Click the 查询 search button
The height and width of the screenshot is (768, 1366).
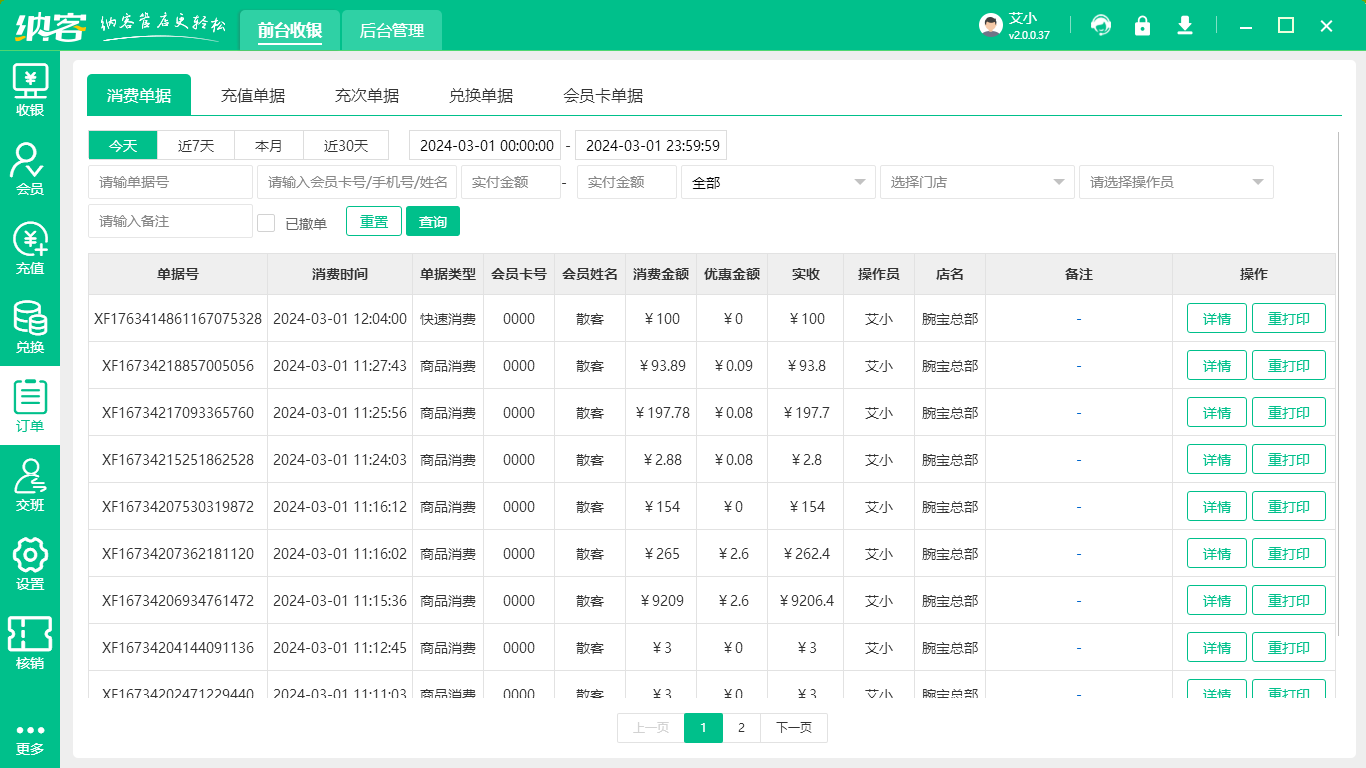tap(433, 221)
